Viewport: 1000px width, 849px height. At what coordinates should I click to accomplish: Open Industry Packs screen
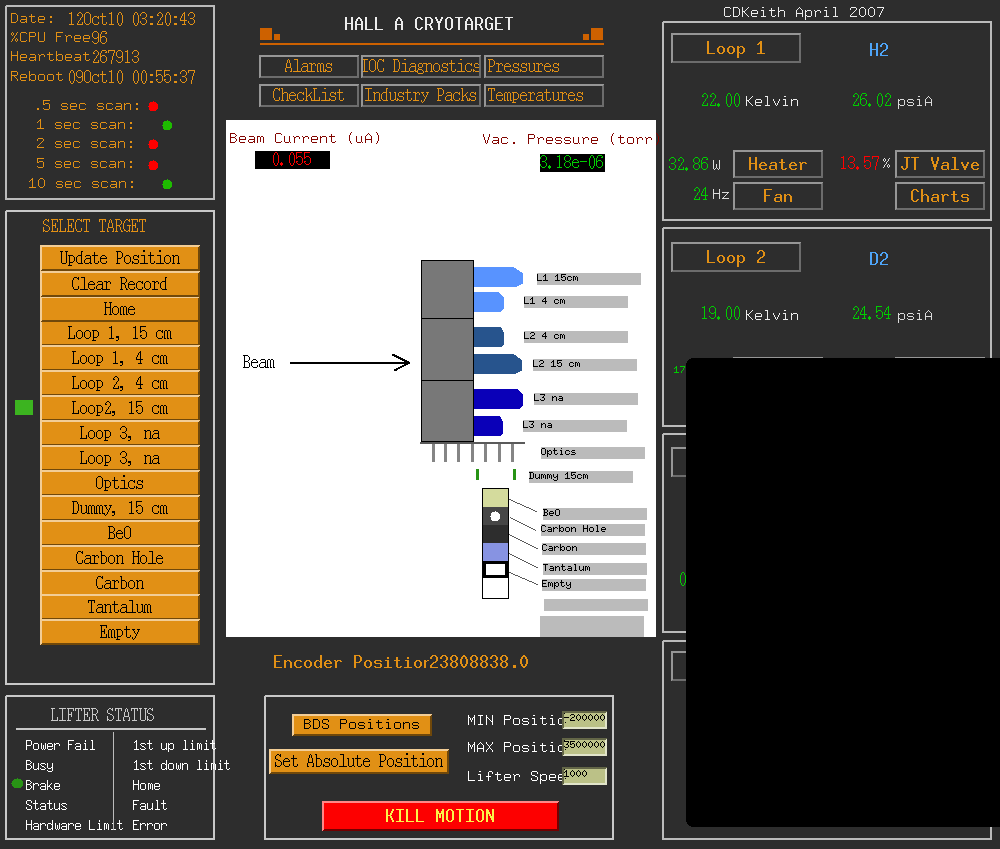pos(421,95)
